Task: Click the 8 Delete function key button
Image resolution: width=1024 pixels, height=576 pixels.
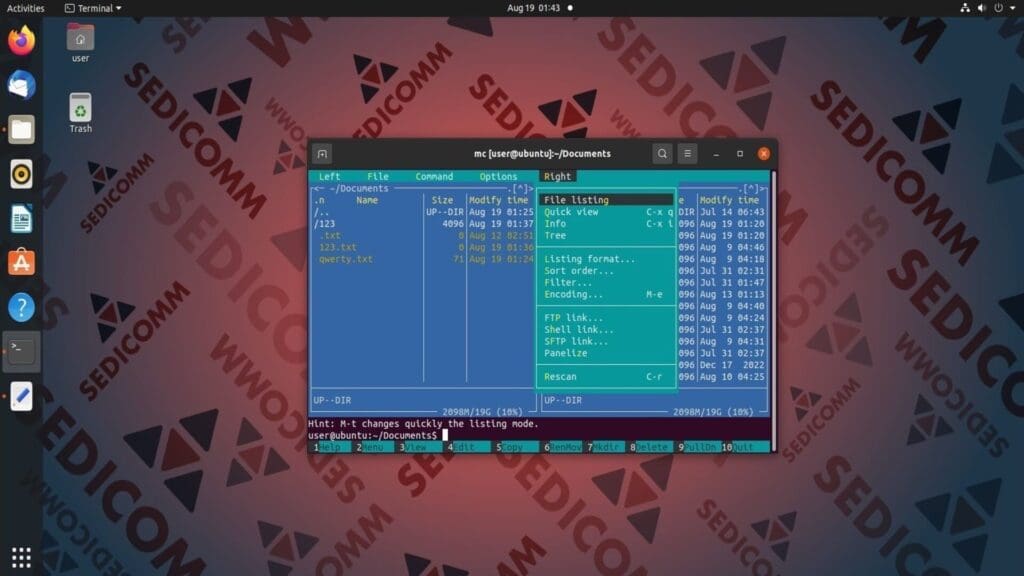Action: (x=650, y=447)
